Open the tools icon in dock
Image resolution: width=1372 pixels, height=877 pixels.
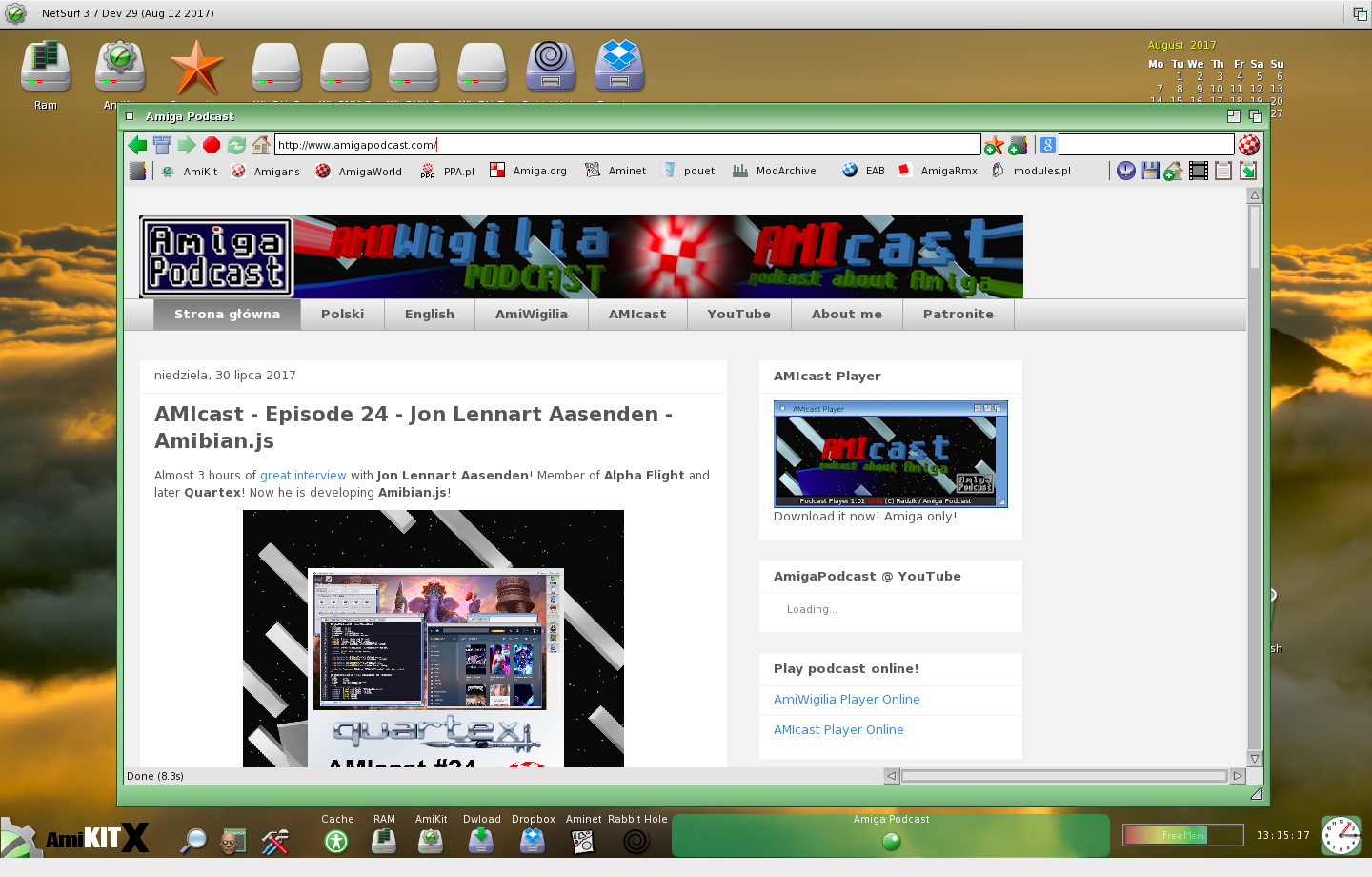click(275, 841)
